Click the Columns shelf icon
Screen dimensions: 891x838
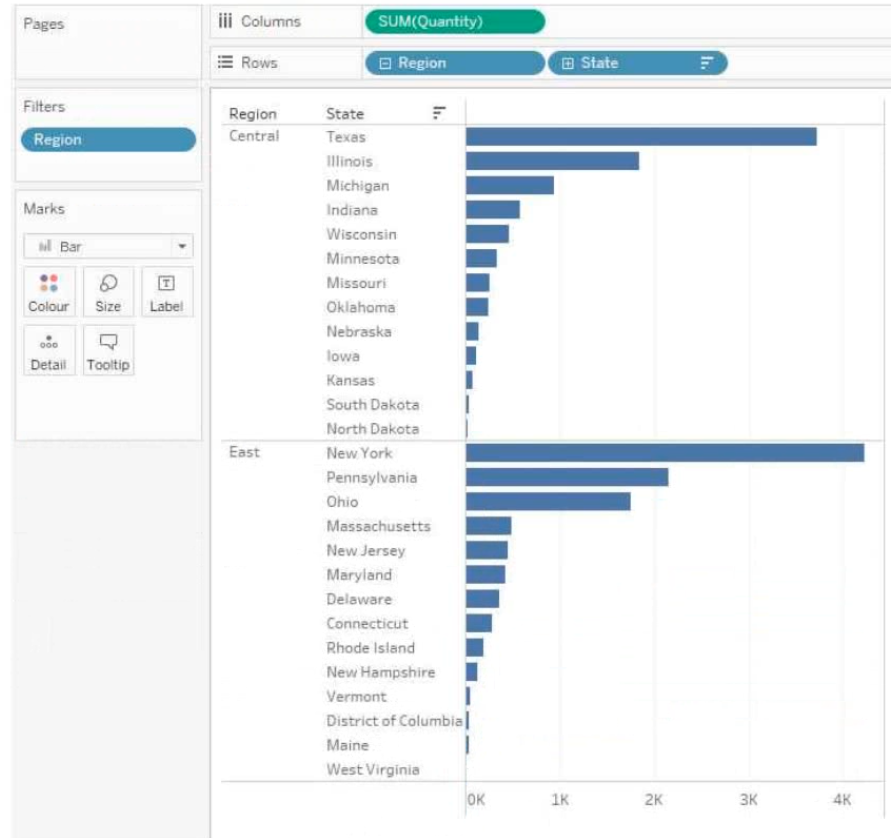[x=225, y=21]
